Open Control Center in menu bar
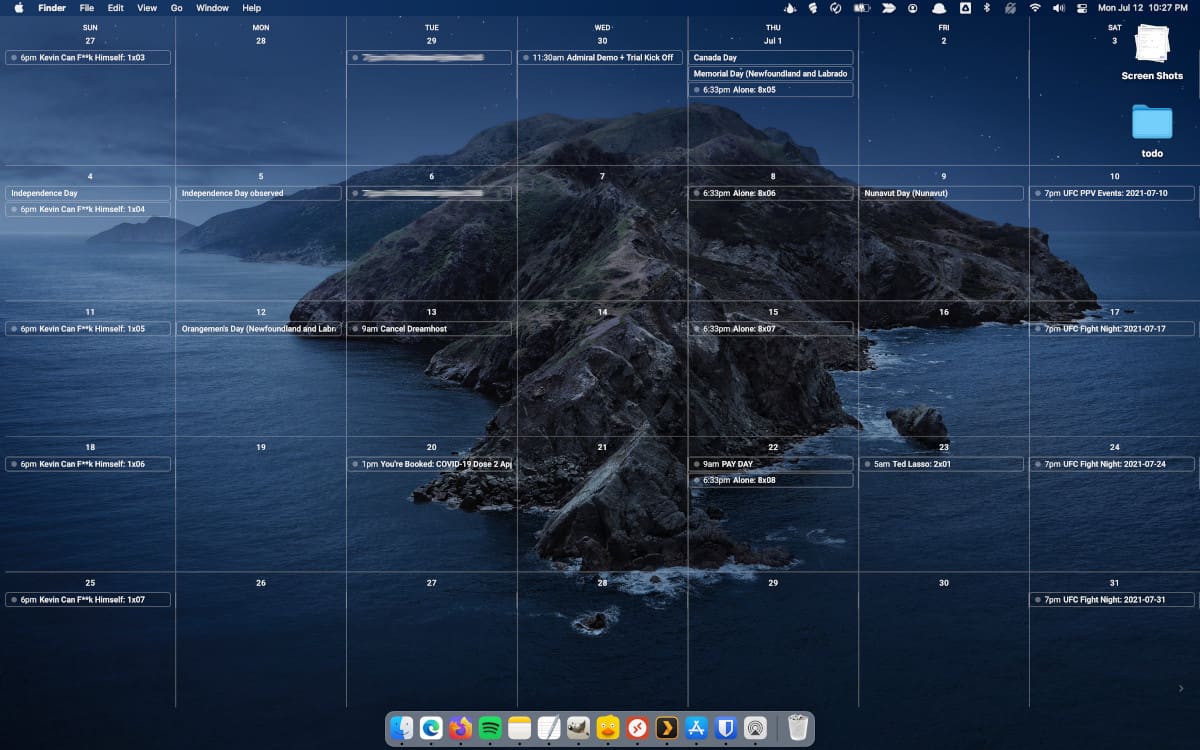This screenshot has width=1200, height=750. pos(1081,8)
